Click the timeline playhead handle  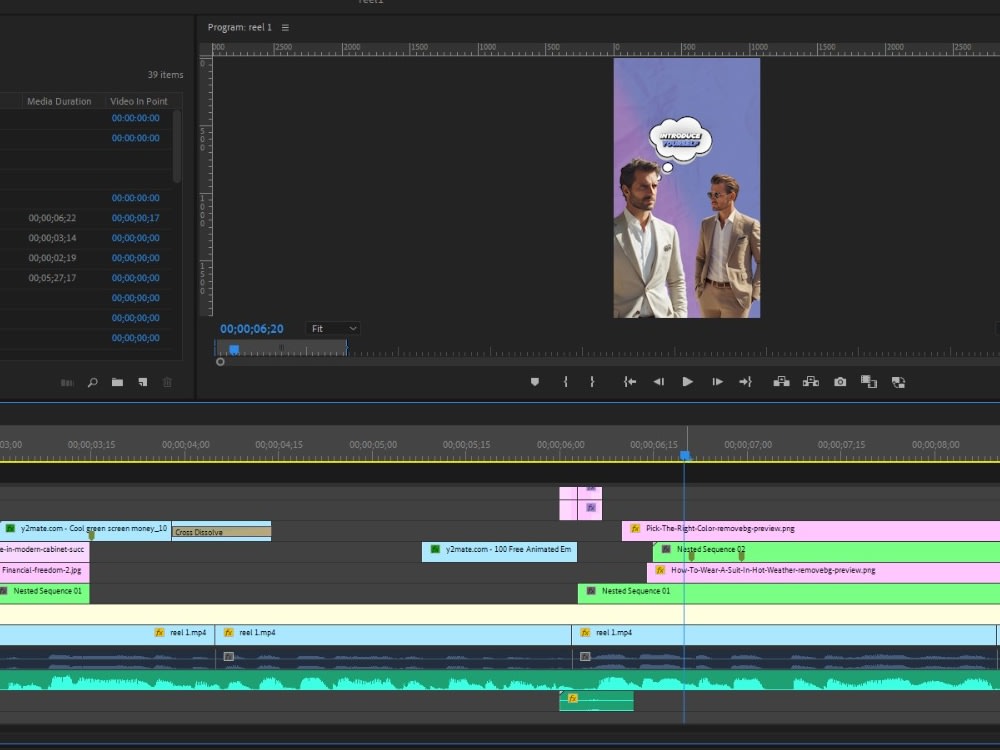coord(685,456)
